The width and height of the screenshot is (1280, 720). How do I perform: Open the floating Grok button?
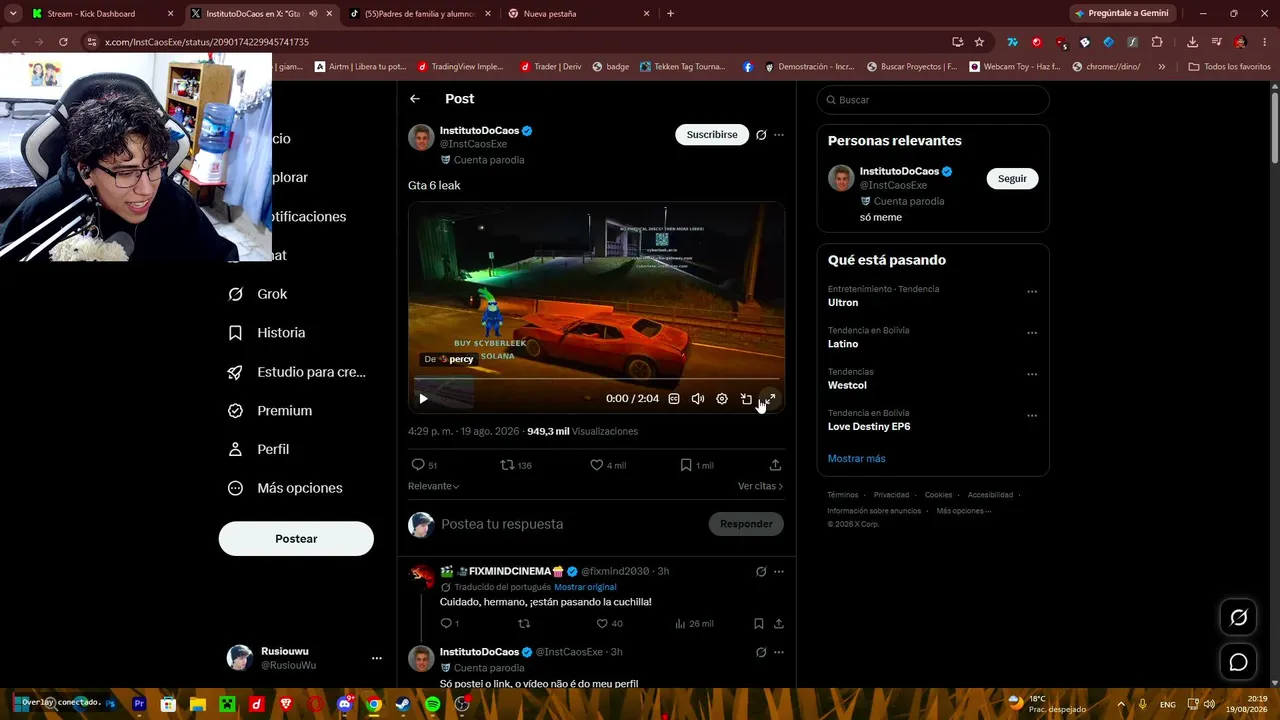pos(1238,618)
